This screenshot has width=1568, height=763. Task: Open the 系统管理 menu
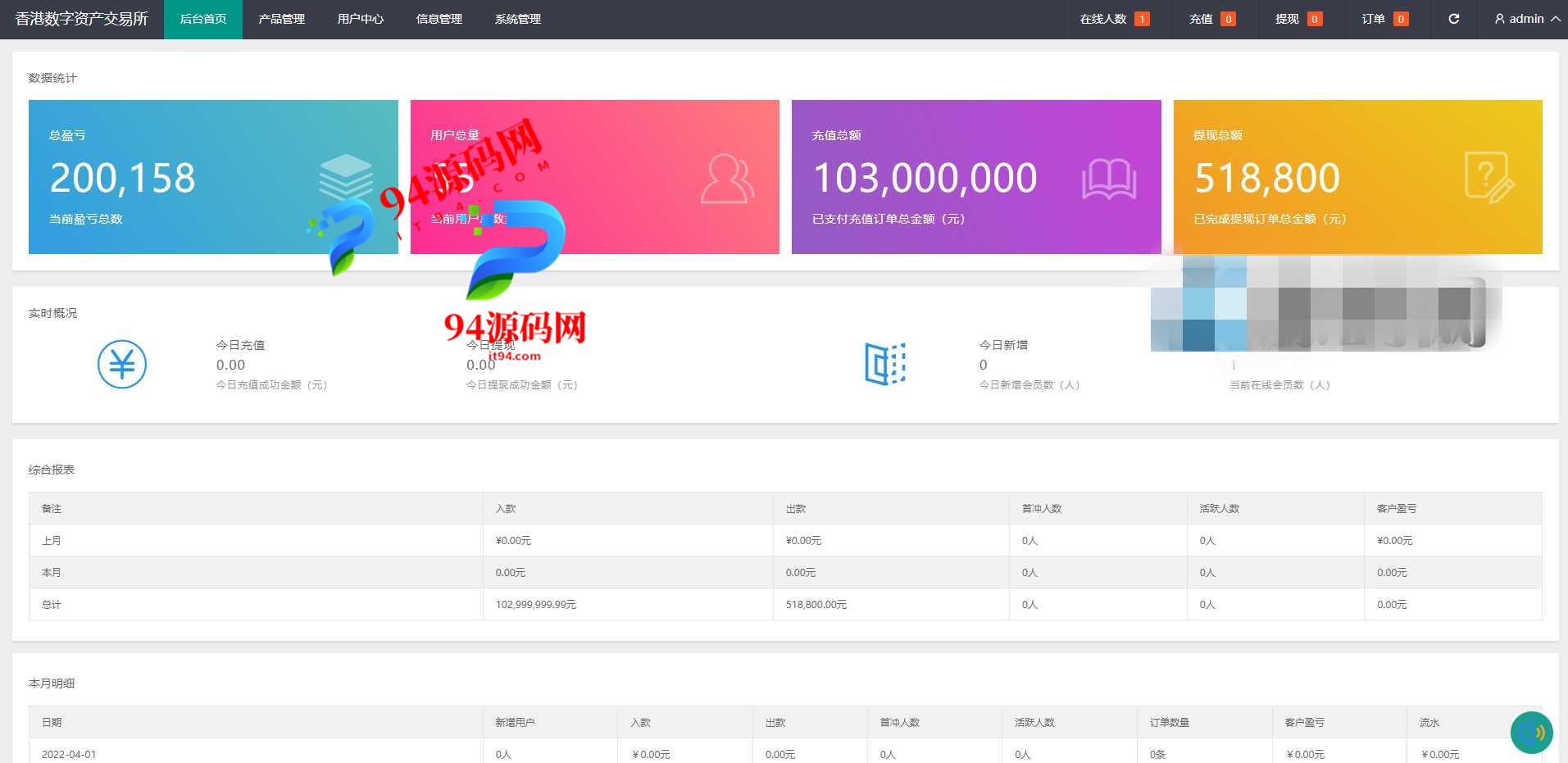(518, 20)
